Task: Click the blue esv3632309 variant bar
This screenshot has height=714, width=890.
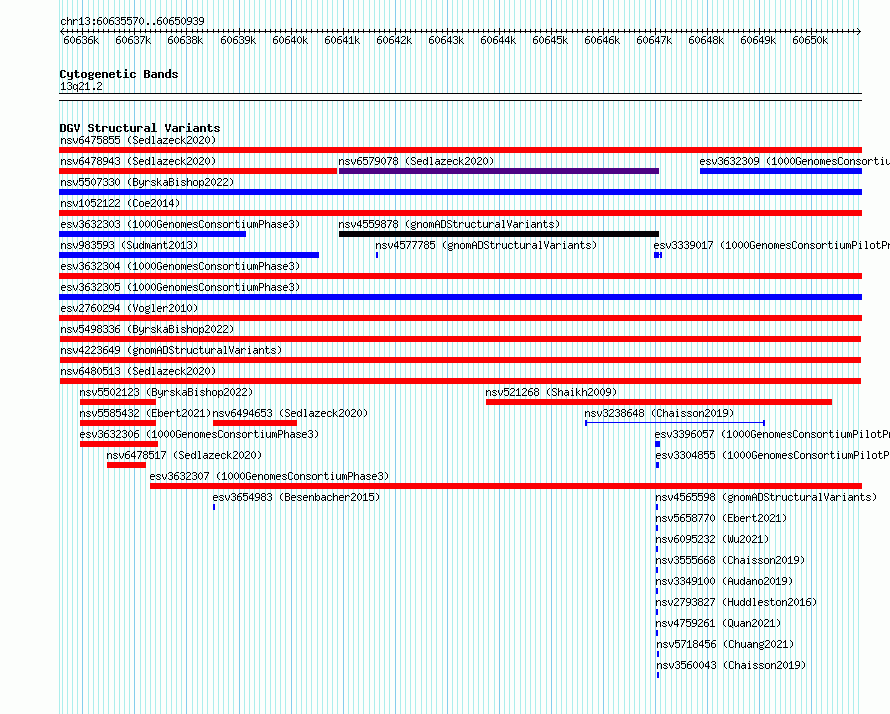Action: 781,171
